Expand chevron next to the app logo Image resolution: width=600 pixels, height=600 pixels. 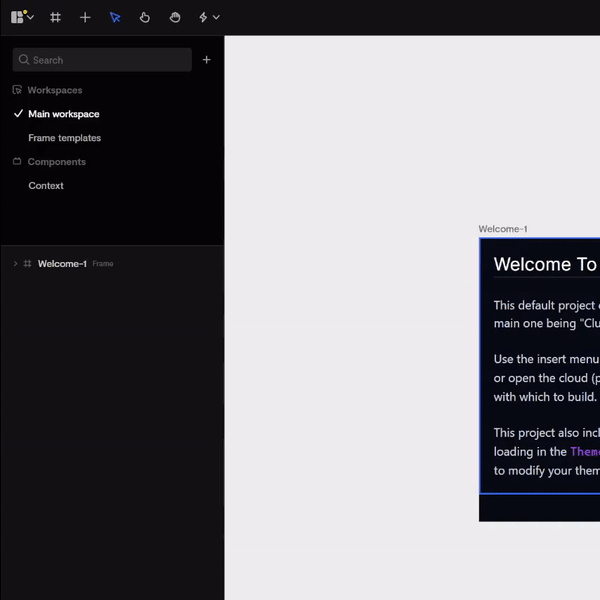coord(31,17)
